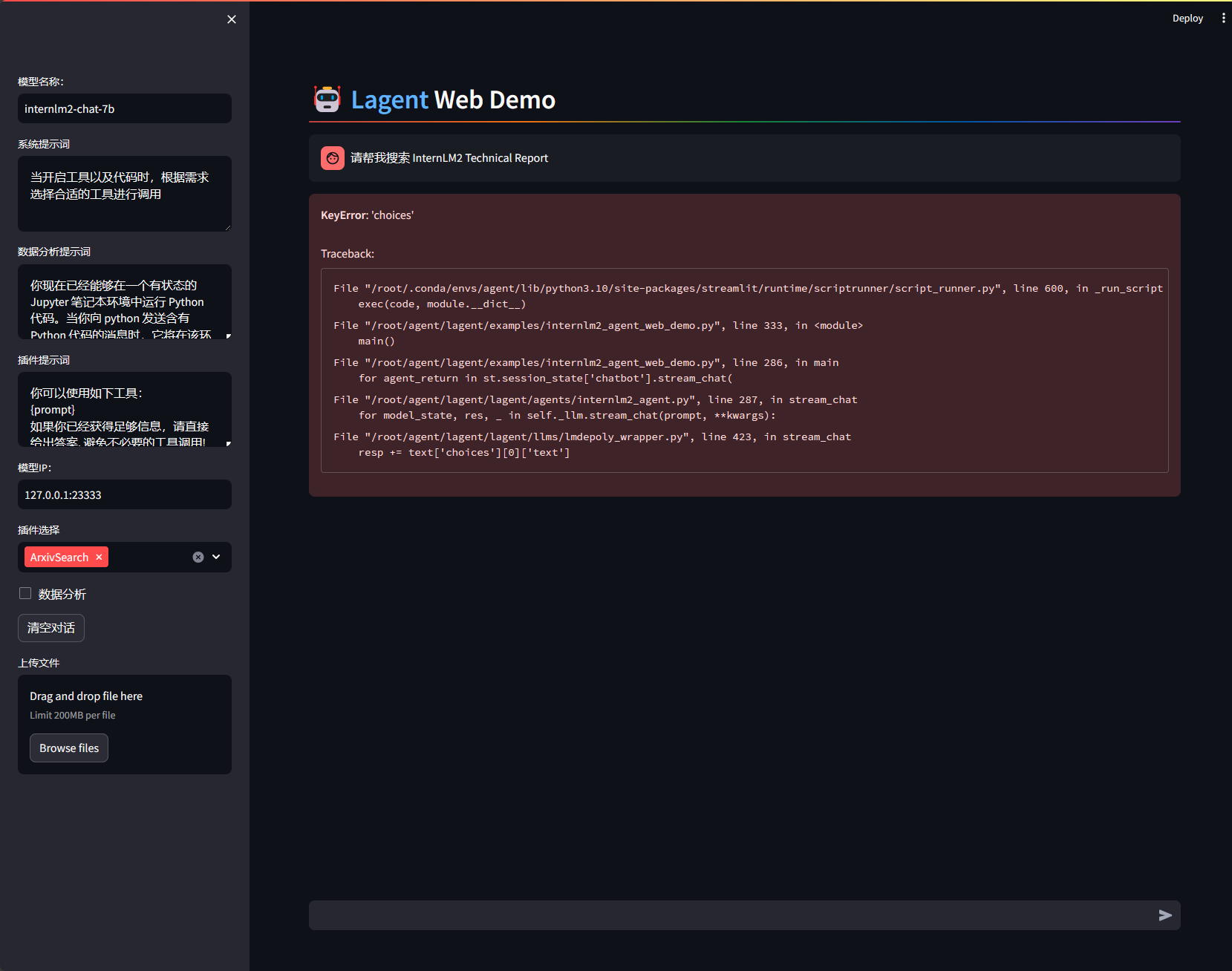
Task: Click the 'line 286, in main' traceback line
Action: click(x=586, y=362)
